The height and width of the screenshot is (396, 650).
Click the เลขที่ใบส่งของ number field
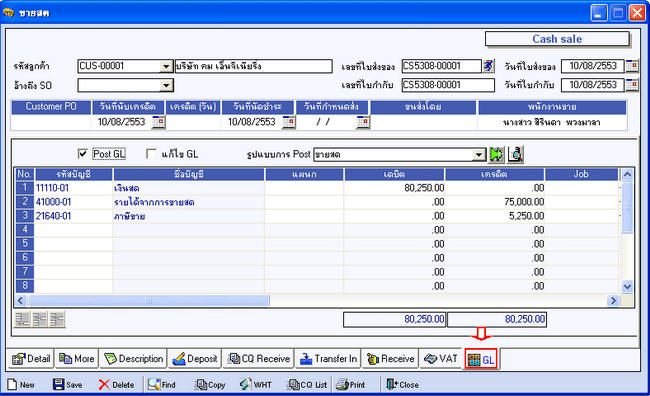pyautogui.click(x=441, y=66)
